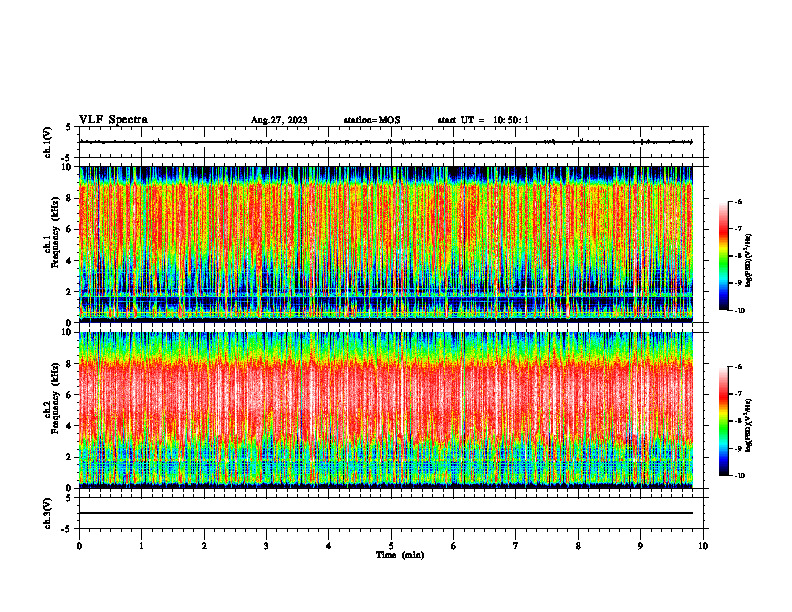This screenshot has width=792, height=612.
Task: Select the date label "Aug.27, 2023"
Action: (279, 120)
